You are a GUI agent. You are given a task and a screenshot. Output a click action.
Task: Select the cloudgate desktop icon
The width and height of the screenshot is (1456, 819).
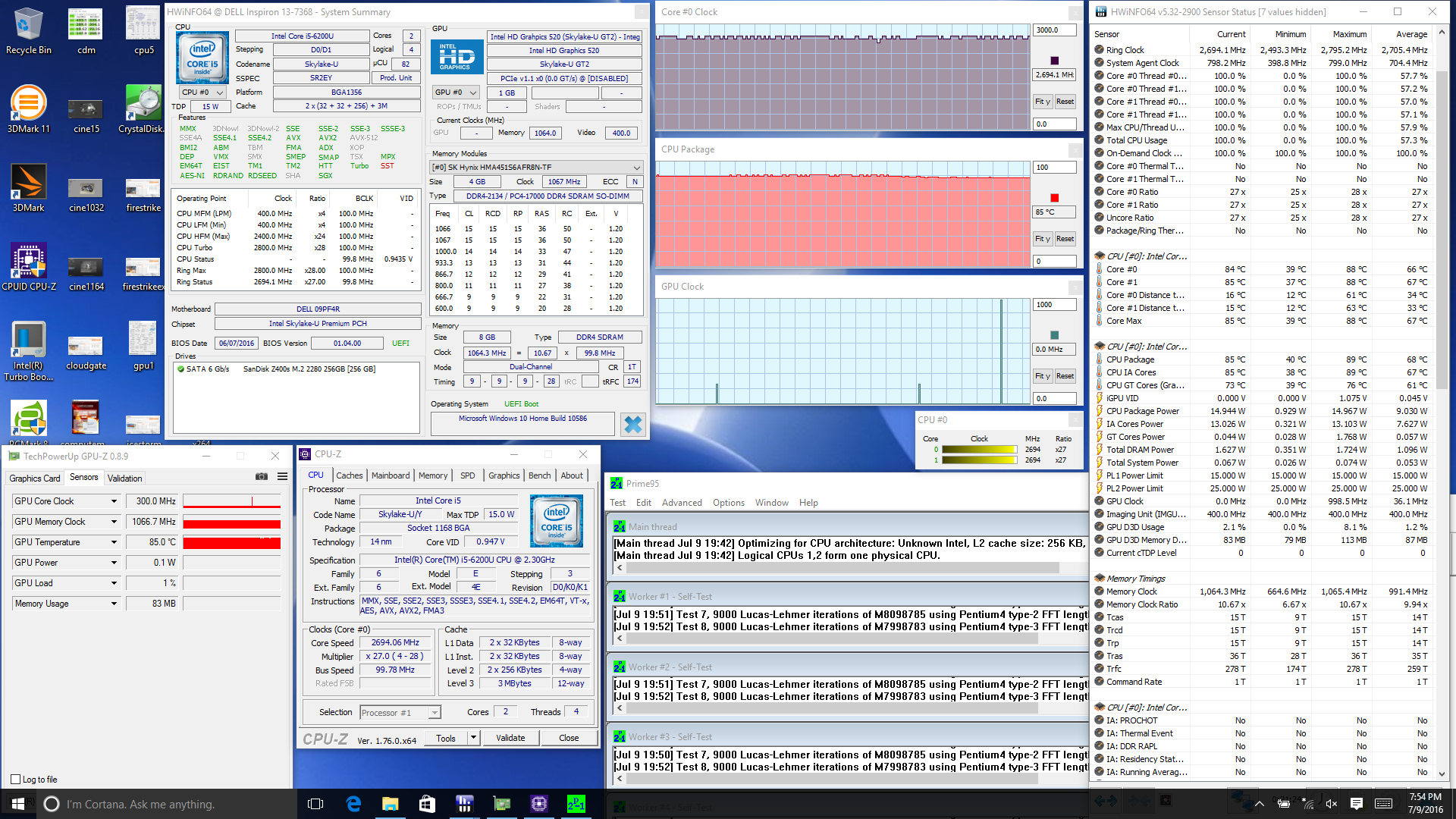(86, 352)
